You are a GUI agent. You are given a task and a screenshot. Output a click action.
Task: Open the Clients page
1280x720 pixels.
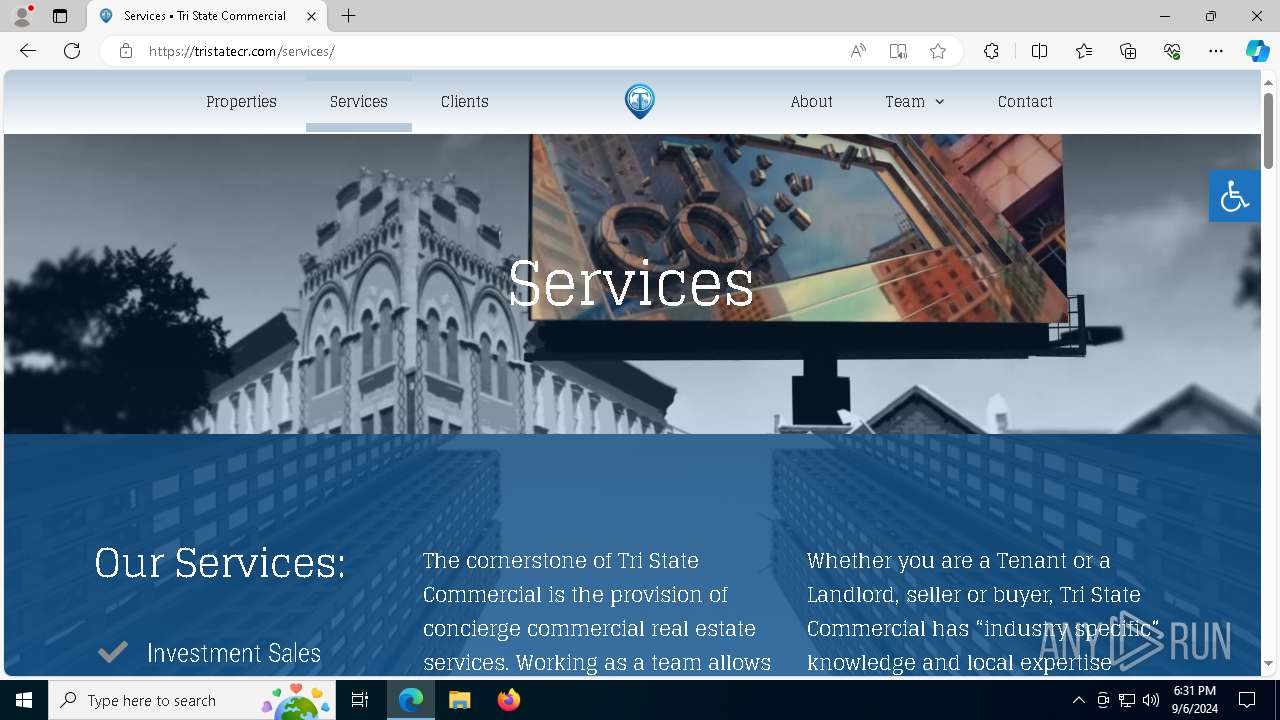465,102
